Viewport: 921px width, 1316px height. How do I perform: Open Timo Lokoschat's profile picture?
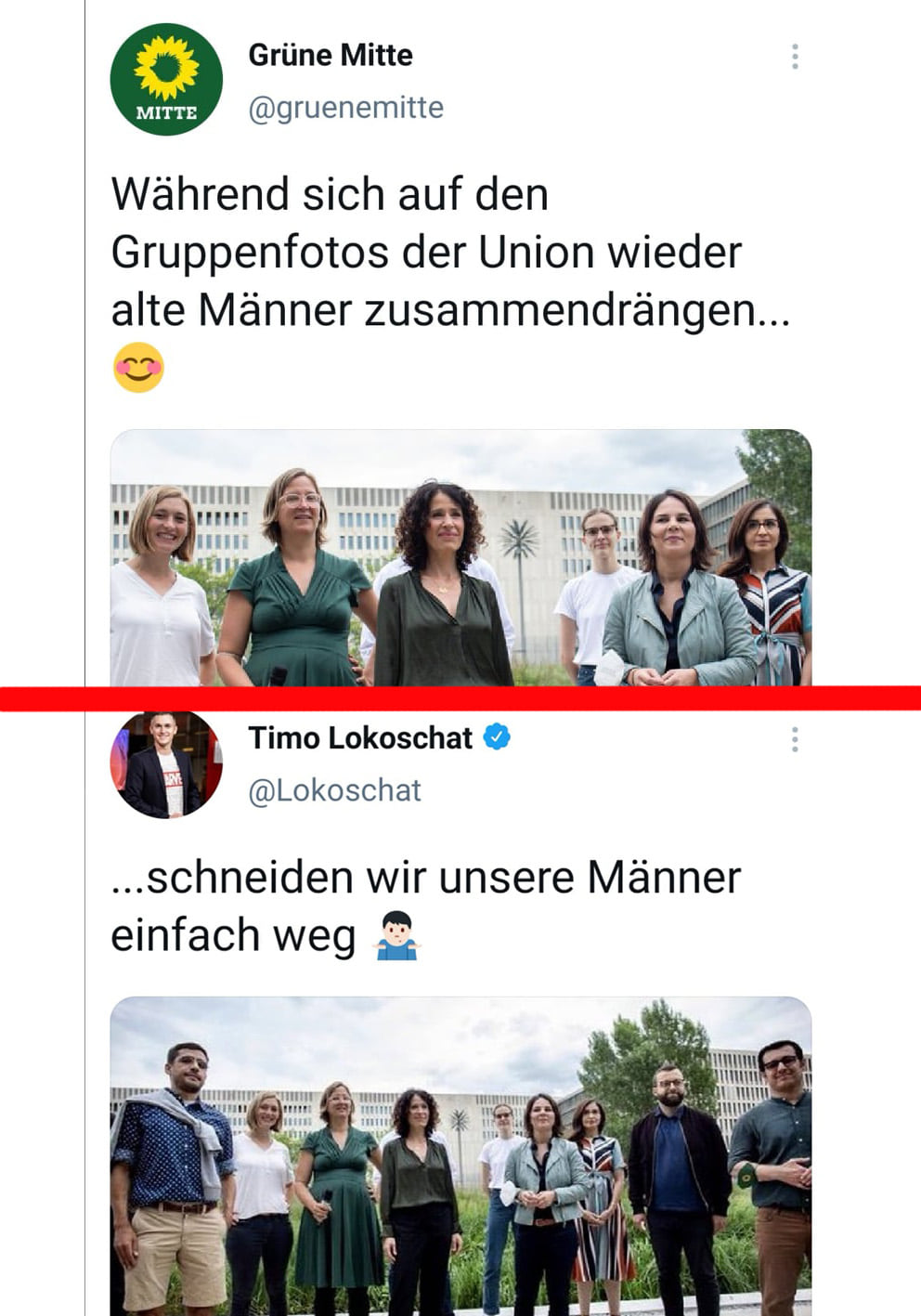pos(166,763)
